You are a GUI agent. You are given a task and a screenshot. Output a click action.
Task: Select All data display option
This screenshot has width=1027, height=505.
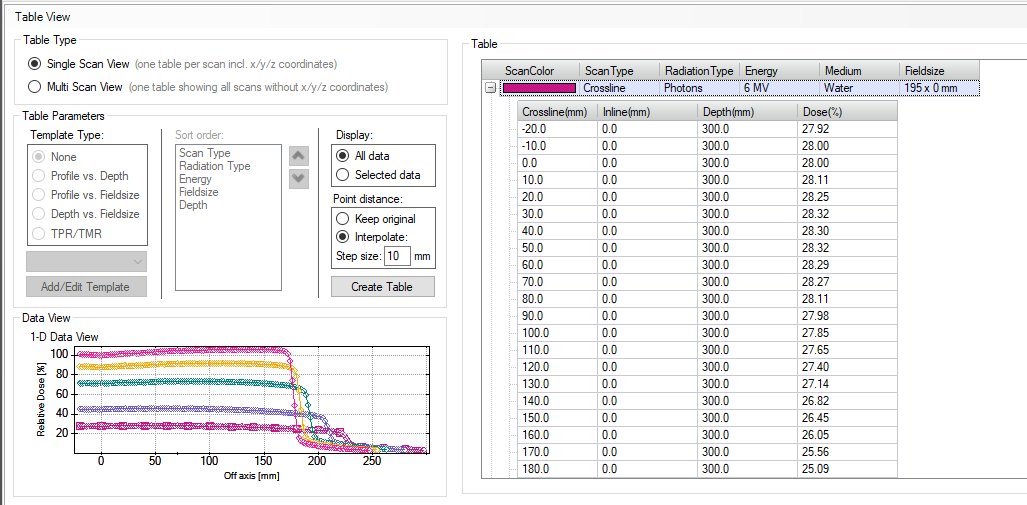344,156
